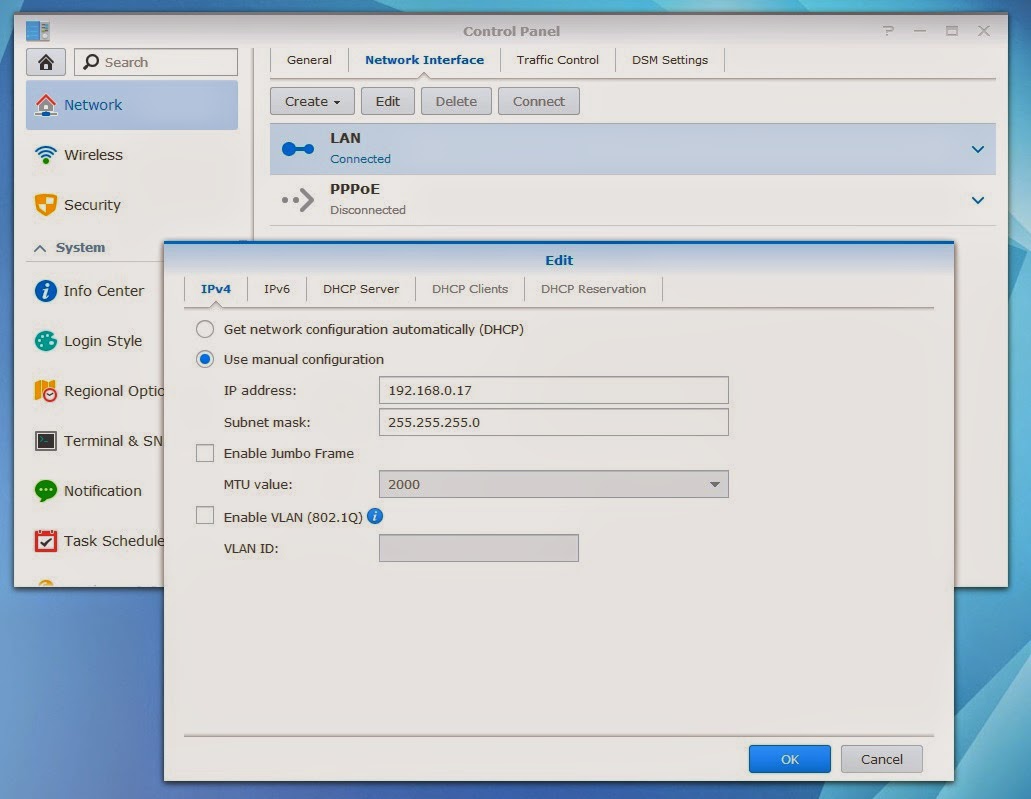Click the Control Panel title bar icon
This screenshot has height=799, width=1031.
(37, 30)
